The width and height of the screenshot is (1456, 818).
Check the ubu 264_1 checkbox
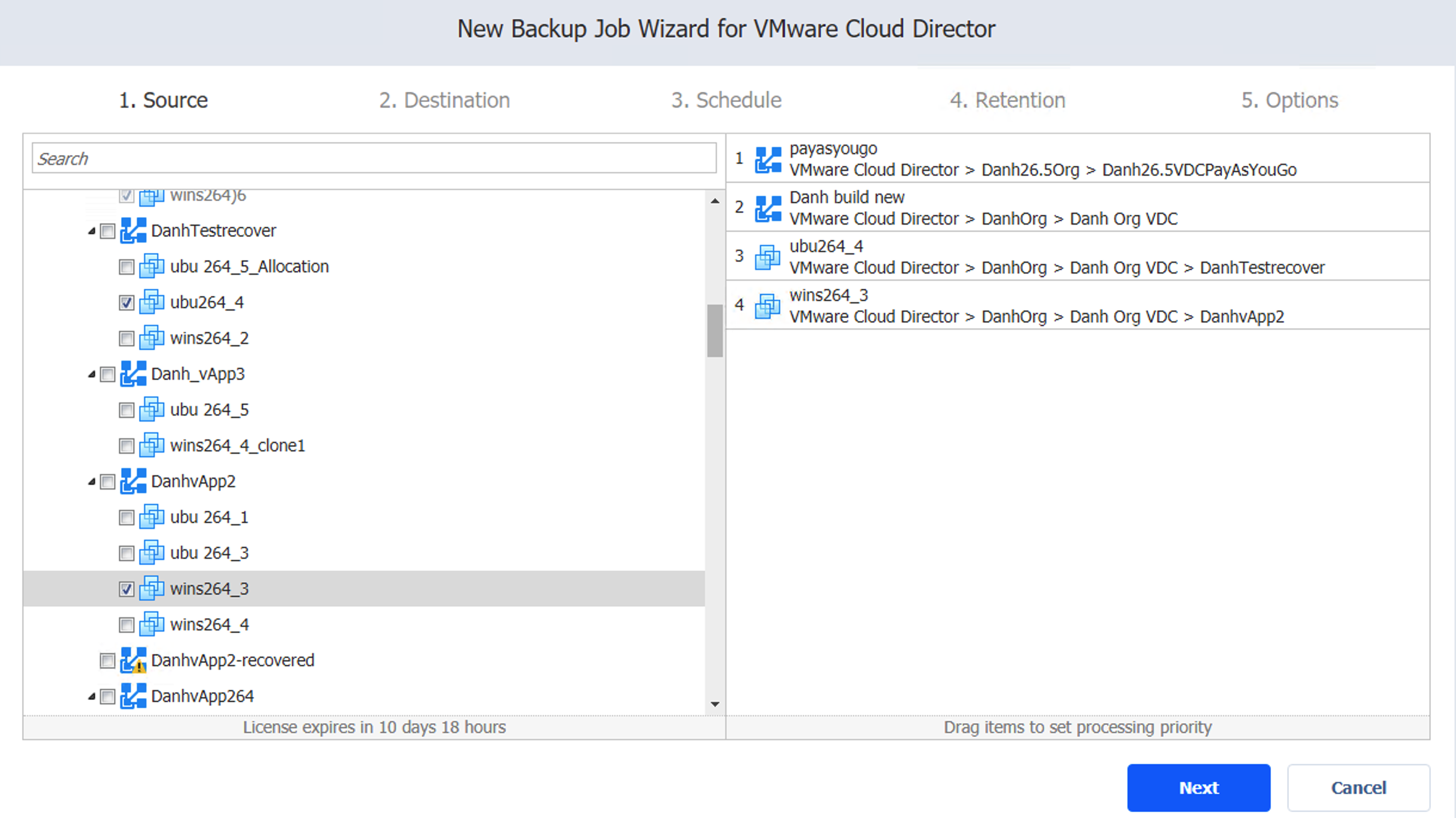(x=127, y=518)
